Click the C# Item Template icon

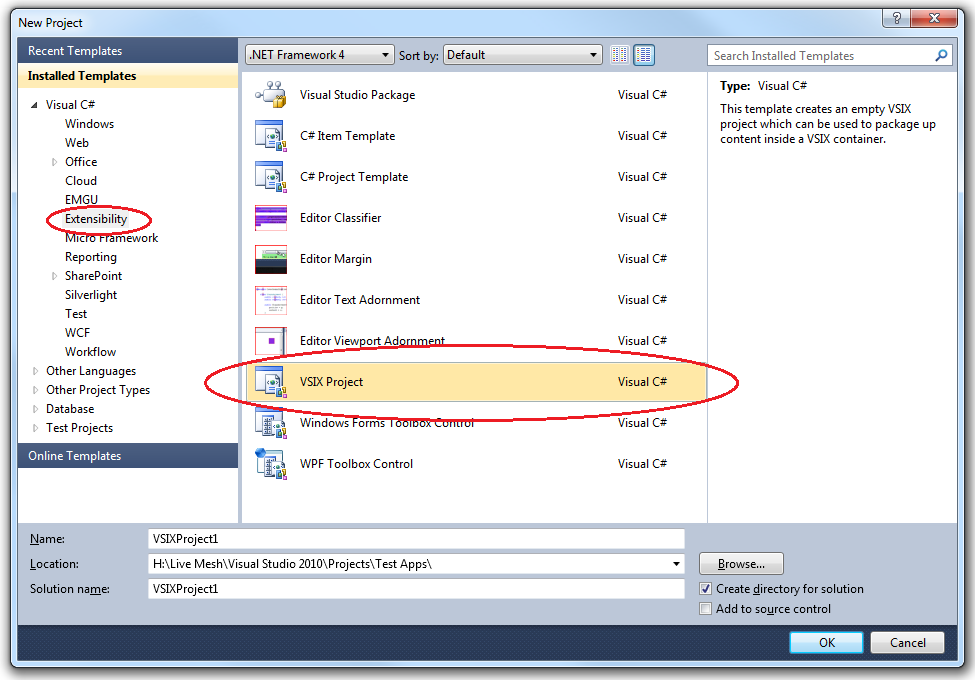[x=271, y=136]
